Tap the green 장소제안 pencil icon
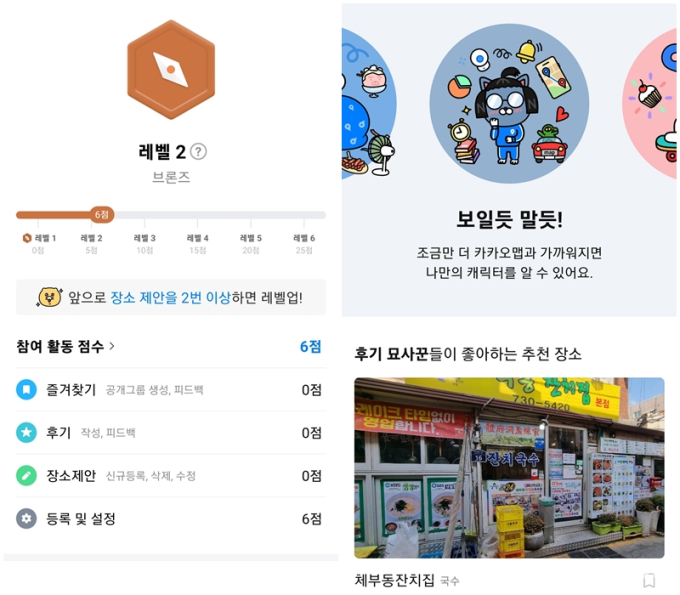This screenshot has width=680, height=595. click(x=26, y=475)
